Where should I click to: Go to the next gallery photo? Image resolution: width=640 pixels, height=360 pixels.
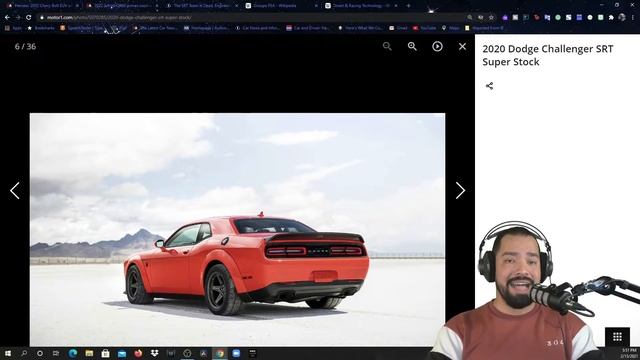pos(460,191)
